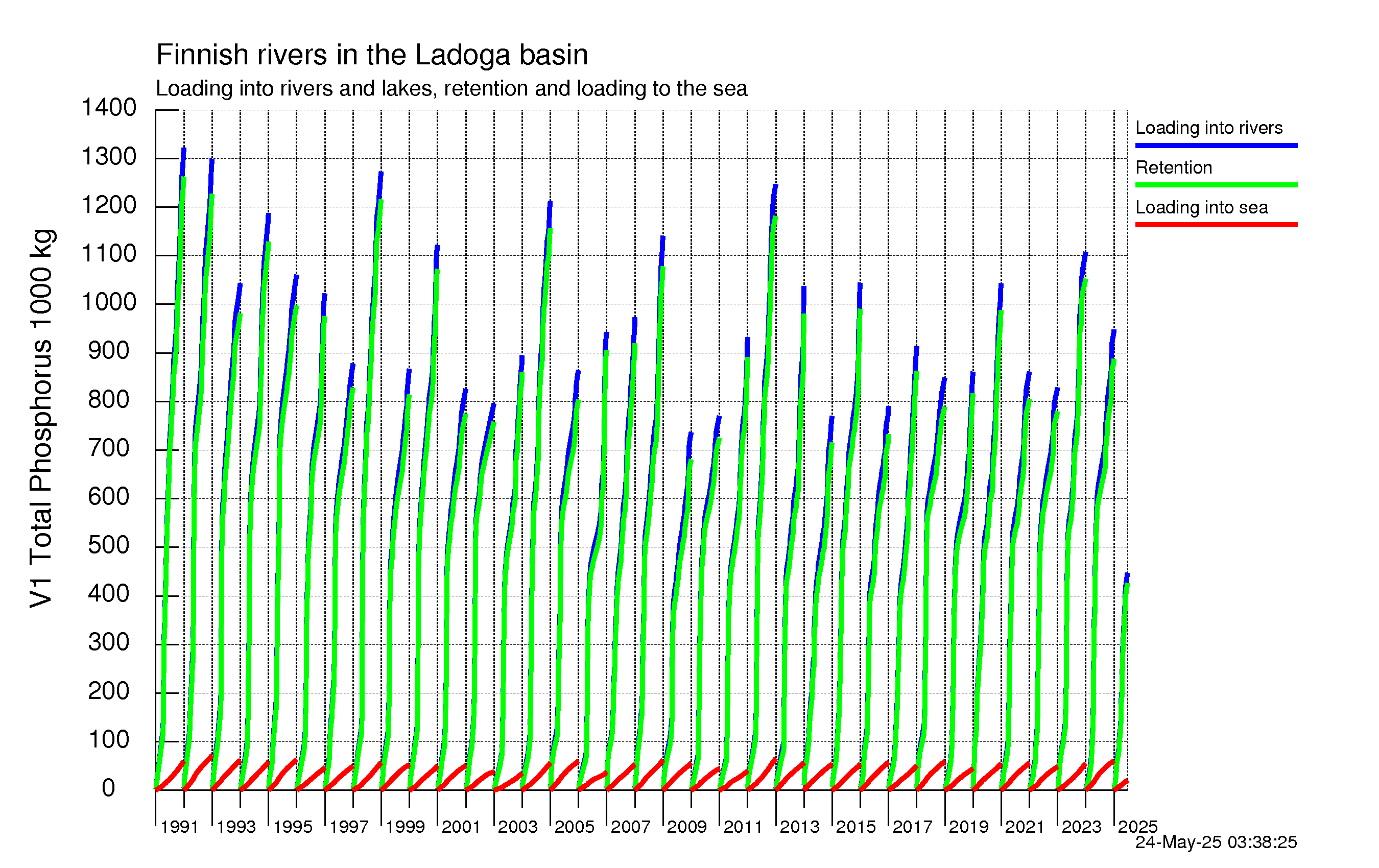1379x868 pixels.
Task: Click x-axis year label 2009
Action: pyautogui.click(x=686, y=827)
